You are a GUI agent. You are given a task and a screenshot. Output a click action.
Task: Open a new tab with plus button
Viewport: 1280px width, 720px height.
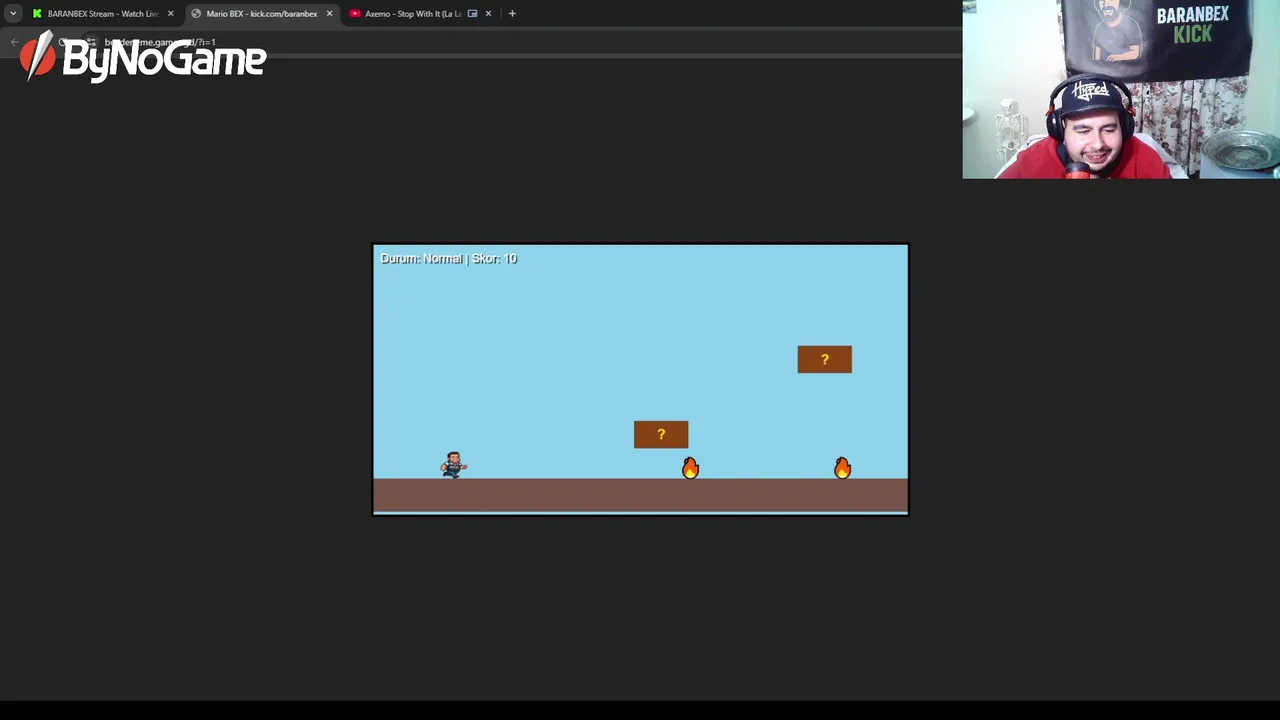(x=512, y=14)
